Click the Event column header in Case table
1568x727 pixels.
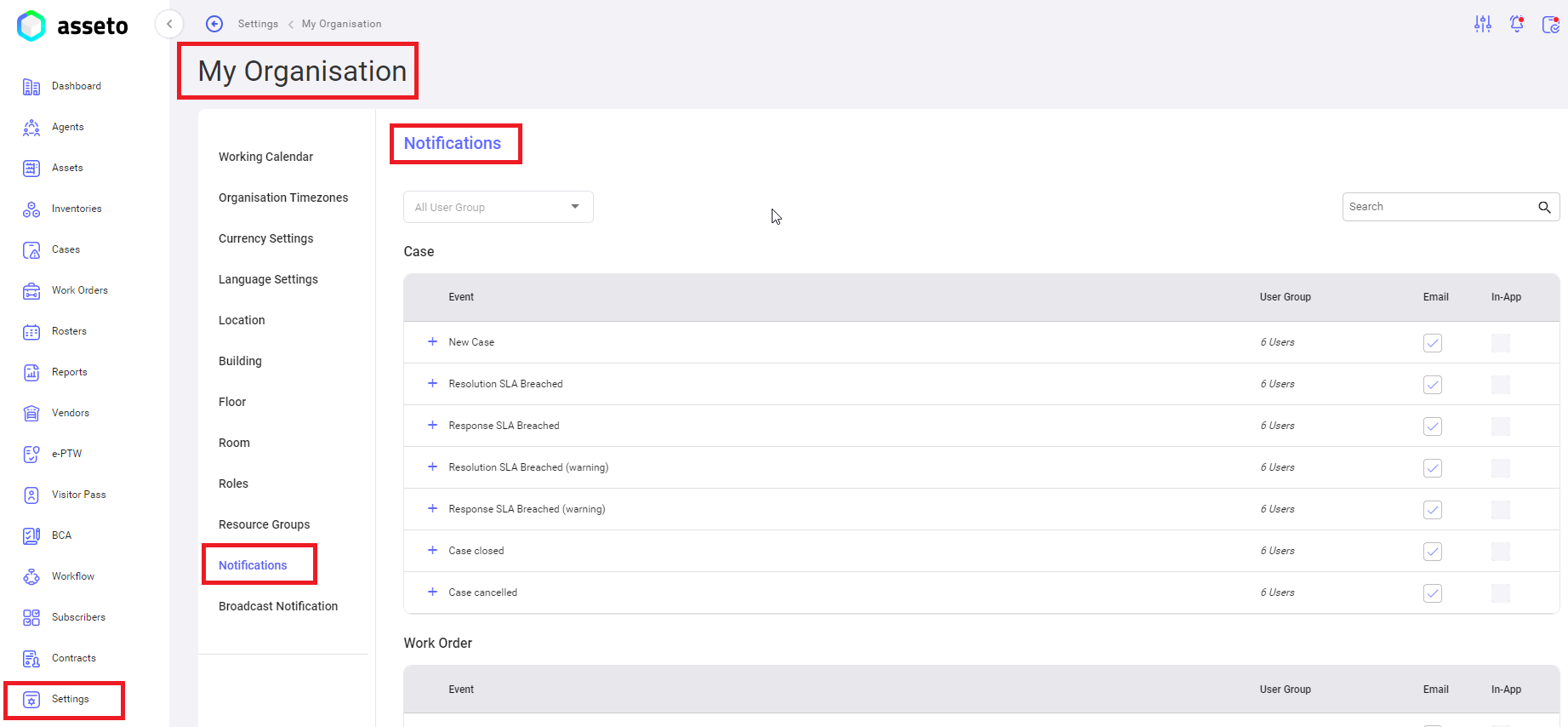click(461, 297)
